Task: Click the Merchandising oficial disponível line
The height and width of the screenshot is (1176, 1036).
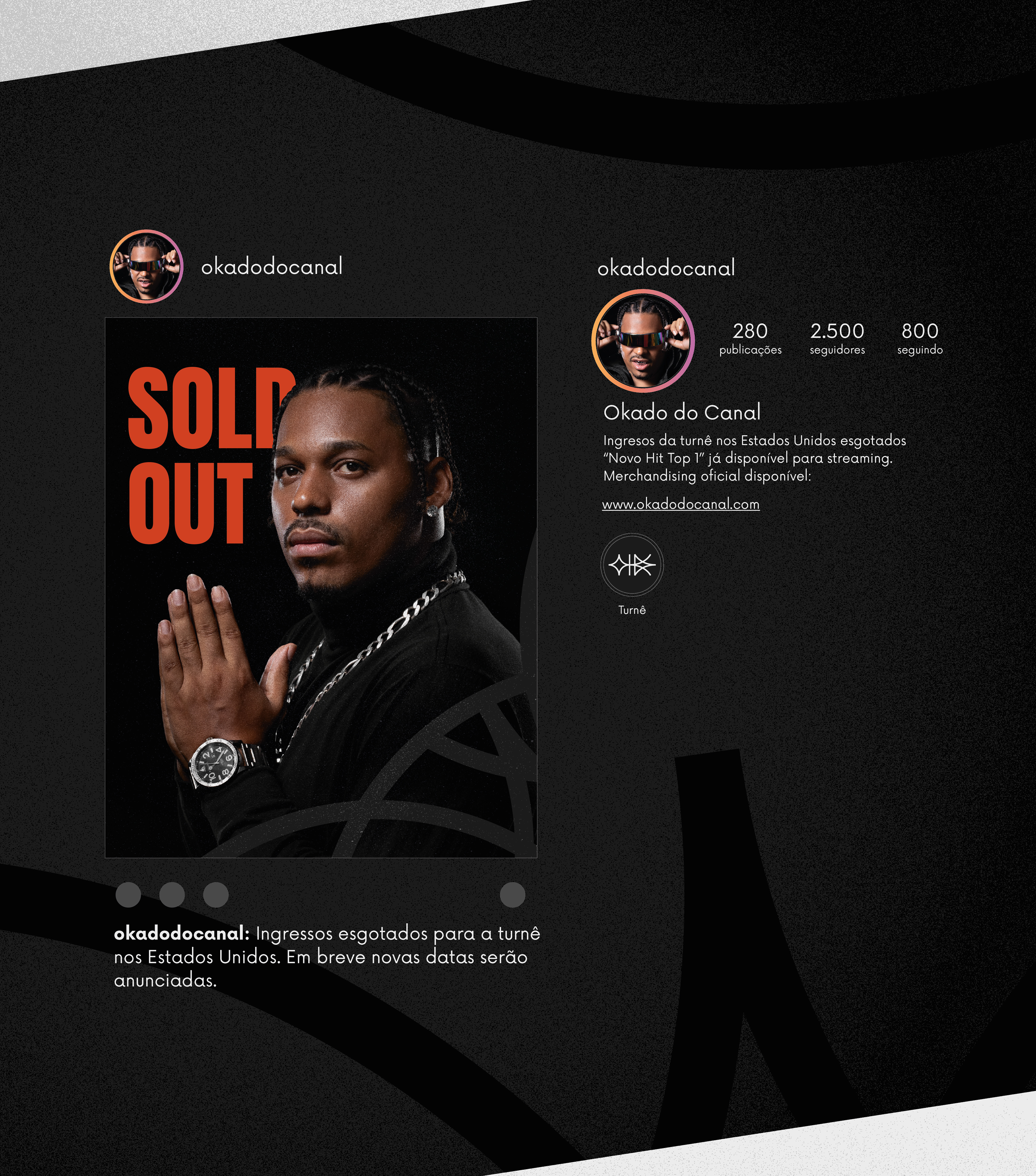Action: coord(707,476)
